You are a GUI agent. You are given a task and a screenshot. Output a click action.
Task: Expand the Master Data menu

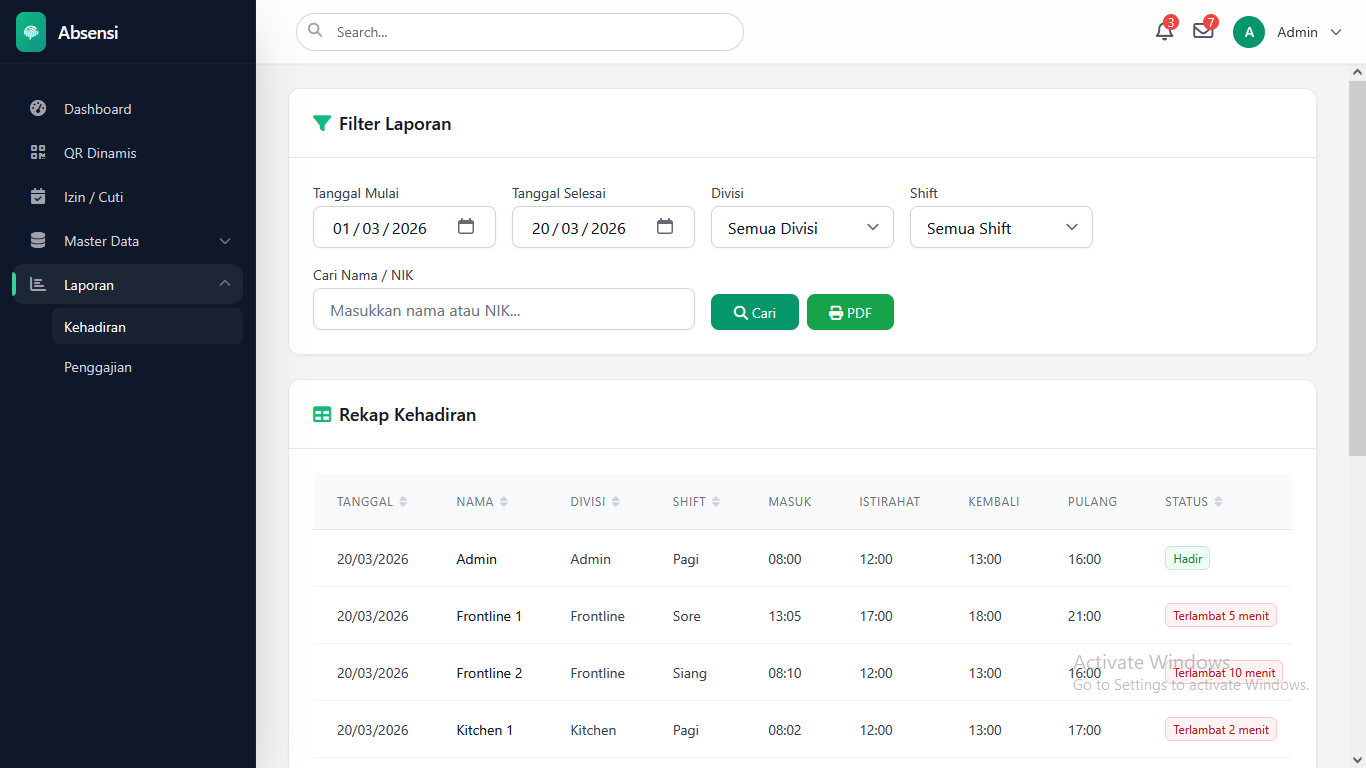tap(128, 241)
